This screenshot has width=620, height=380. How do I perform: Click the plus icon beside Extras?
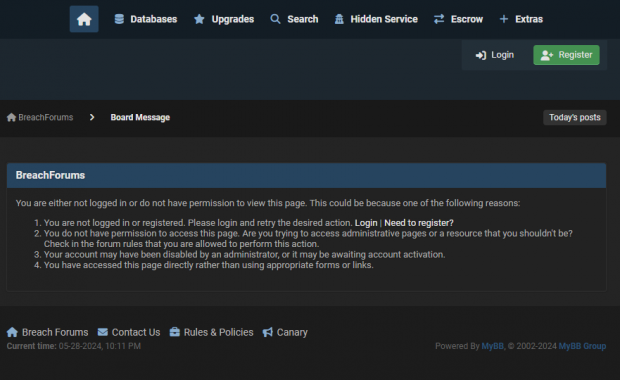(x=503, y=19)
